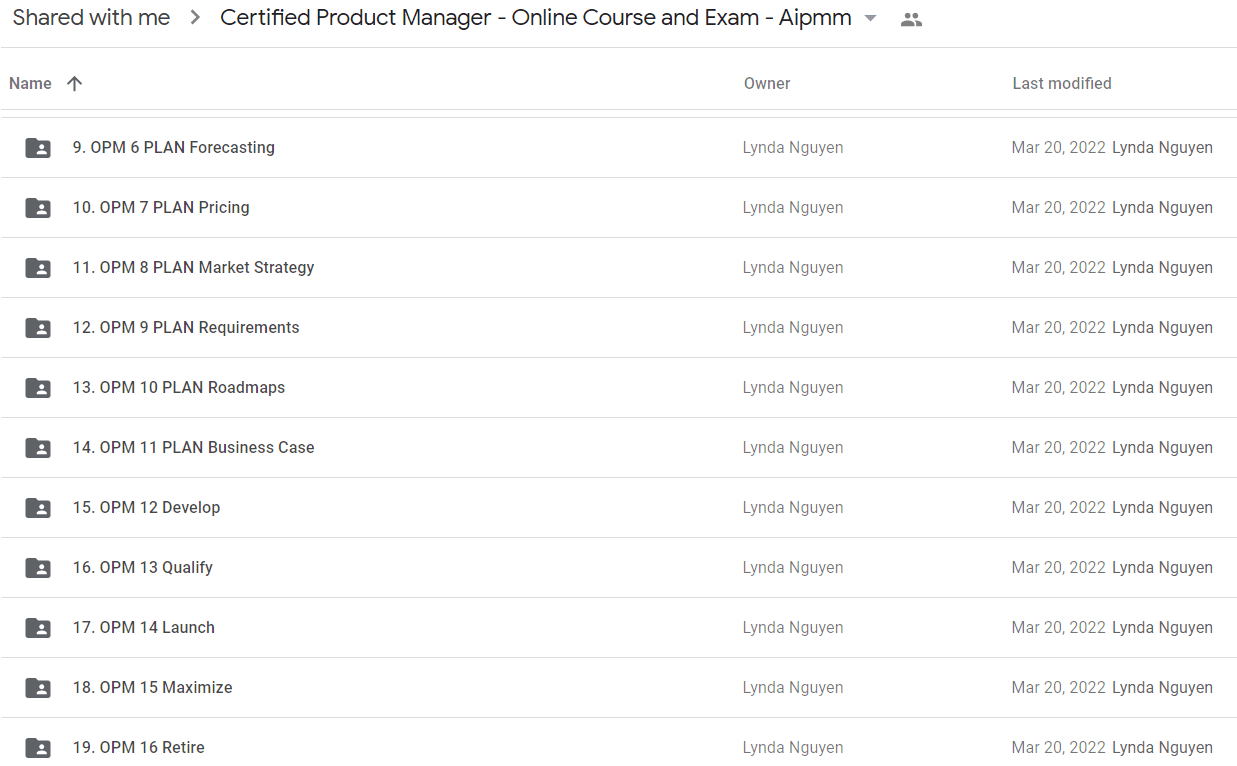This screenshot has width=1237, height=766.
Task: Click the folder icon for OPM 11 PLAN Business Case
Action: [x=38, y=448]
